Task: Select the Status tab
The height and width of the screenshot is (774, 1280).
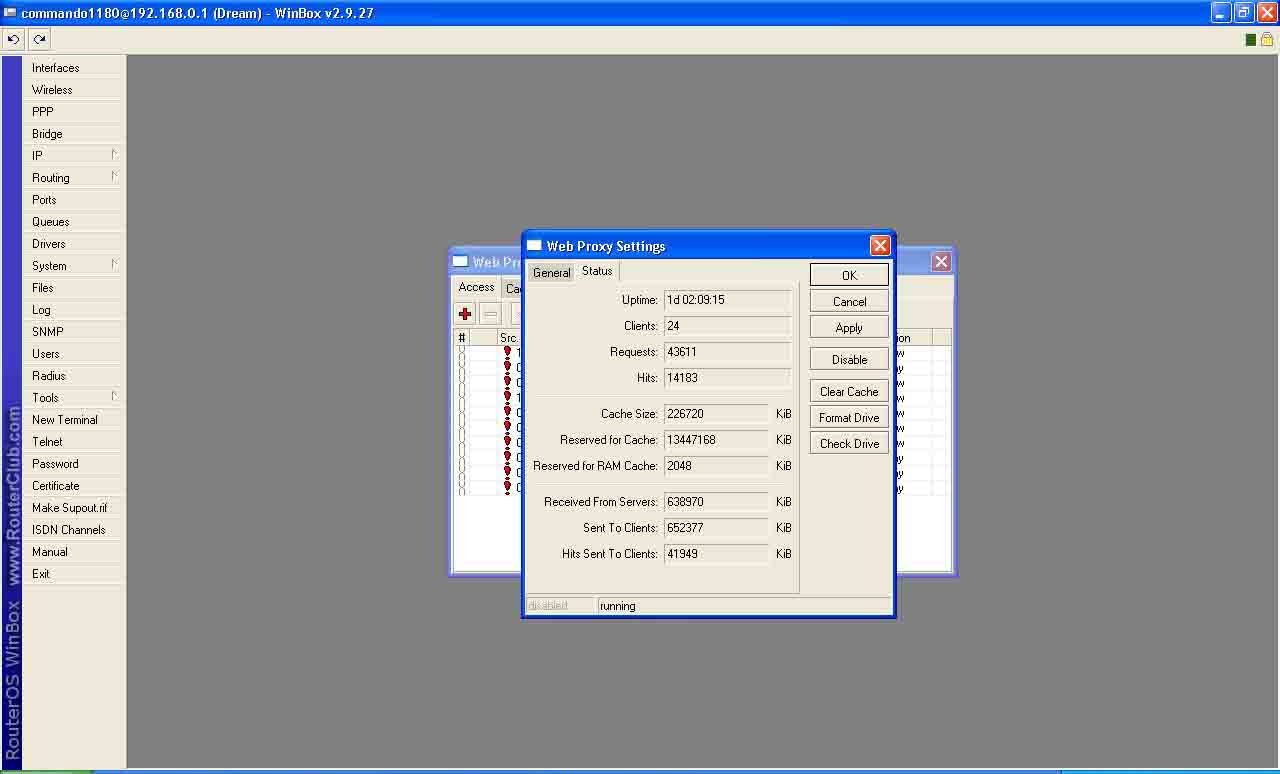Action: 597,271
